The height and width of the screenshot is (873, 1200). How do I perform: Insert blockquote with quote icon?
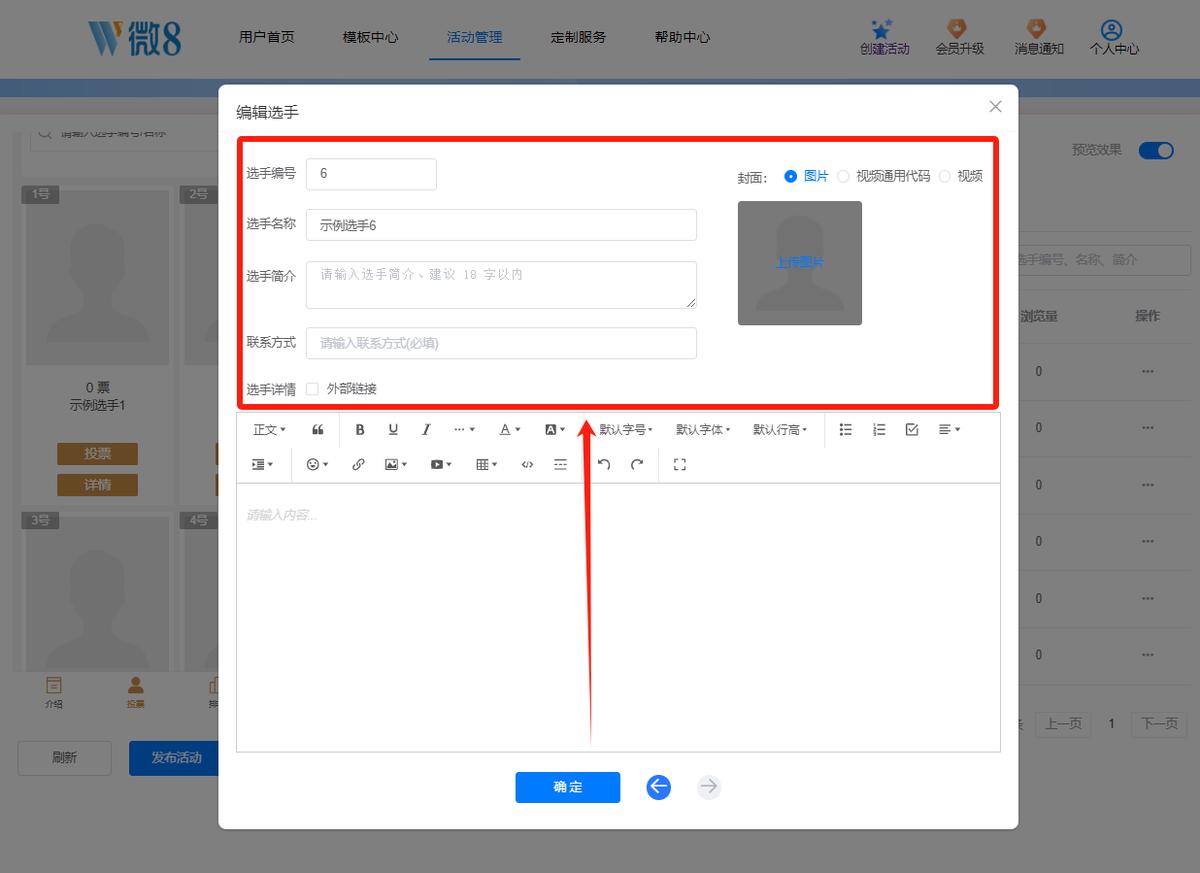[x=318, y=429]
